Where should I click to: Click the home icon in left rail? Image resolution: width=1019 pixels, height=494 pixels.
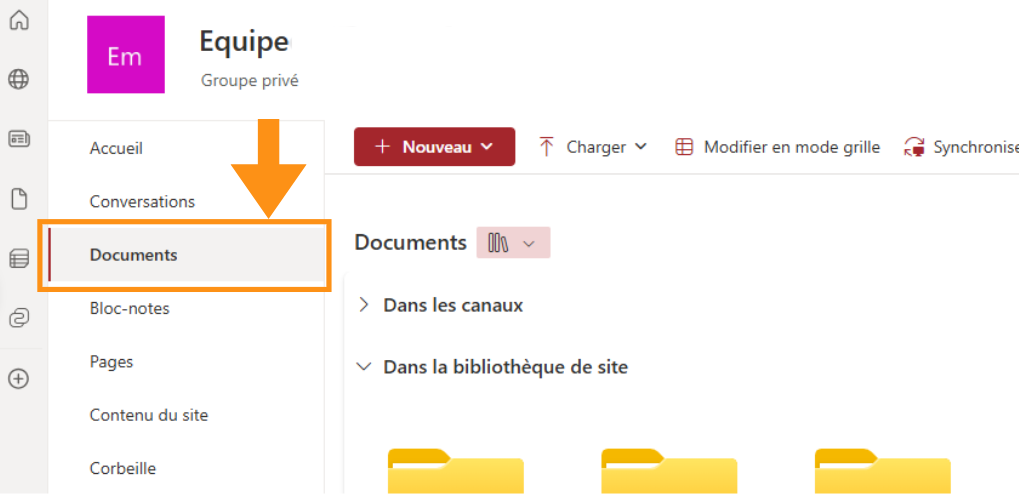coord(19,20)
